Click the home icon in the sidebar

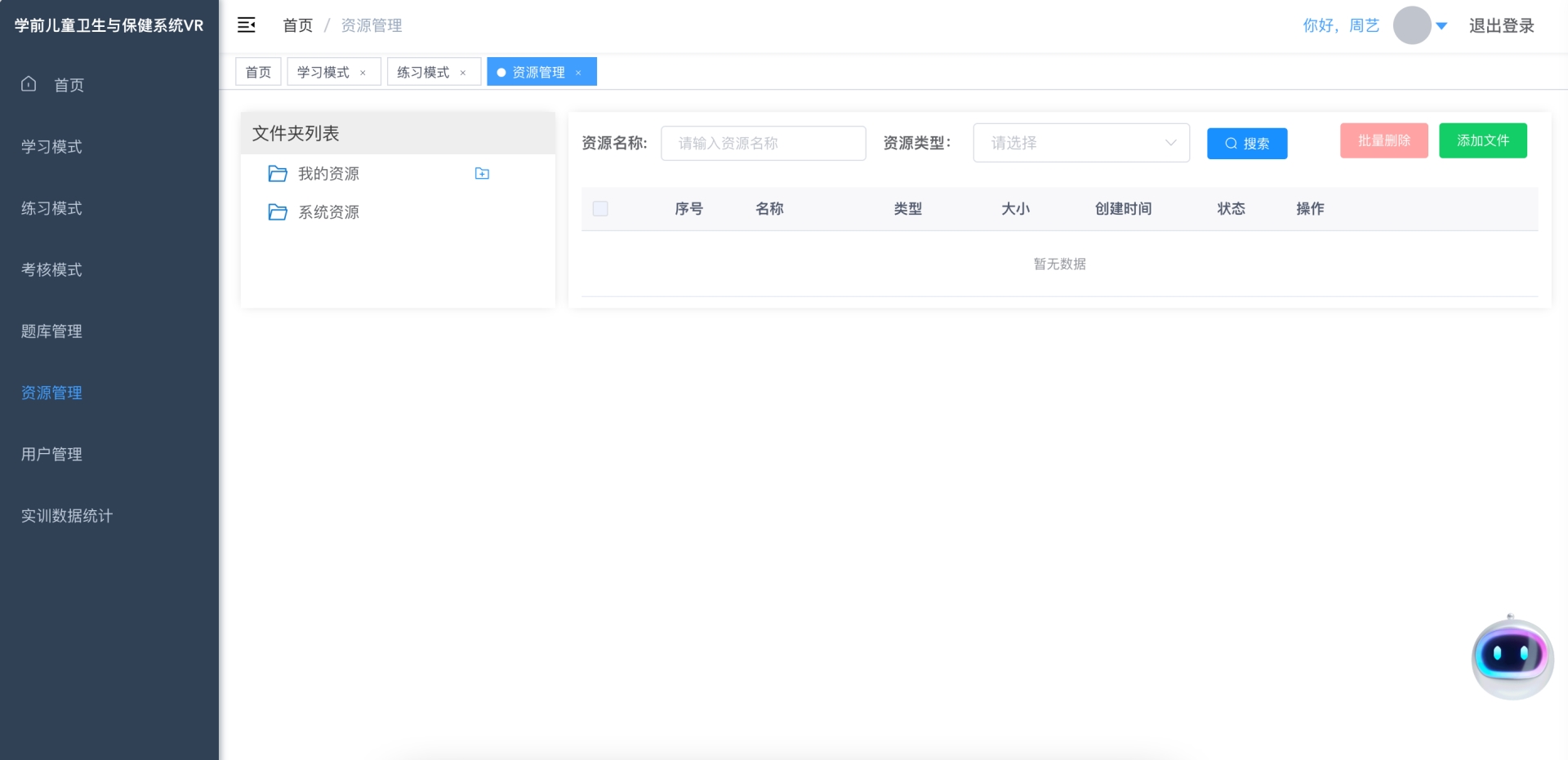(29, 84)
